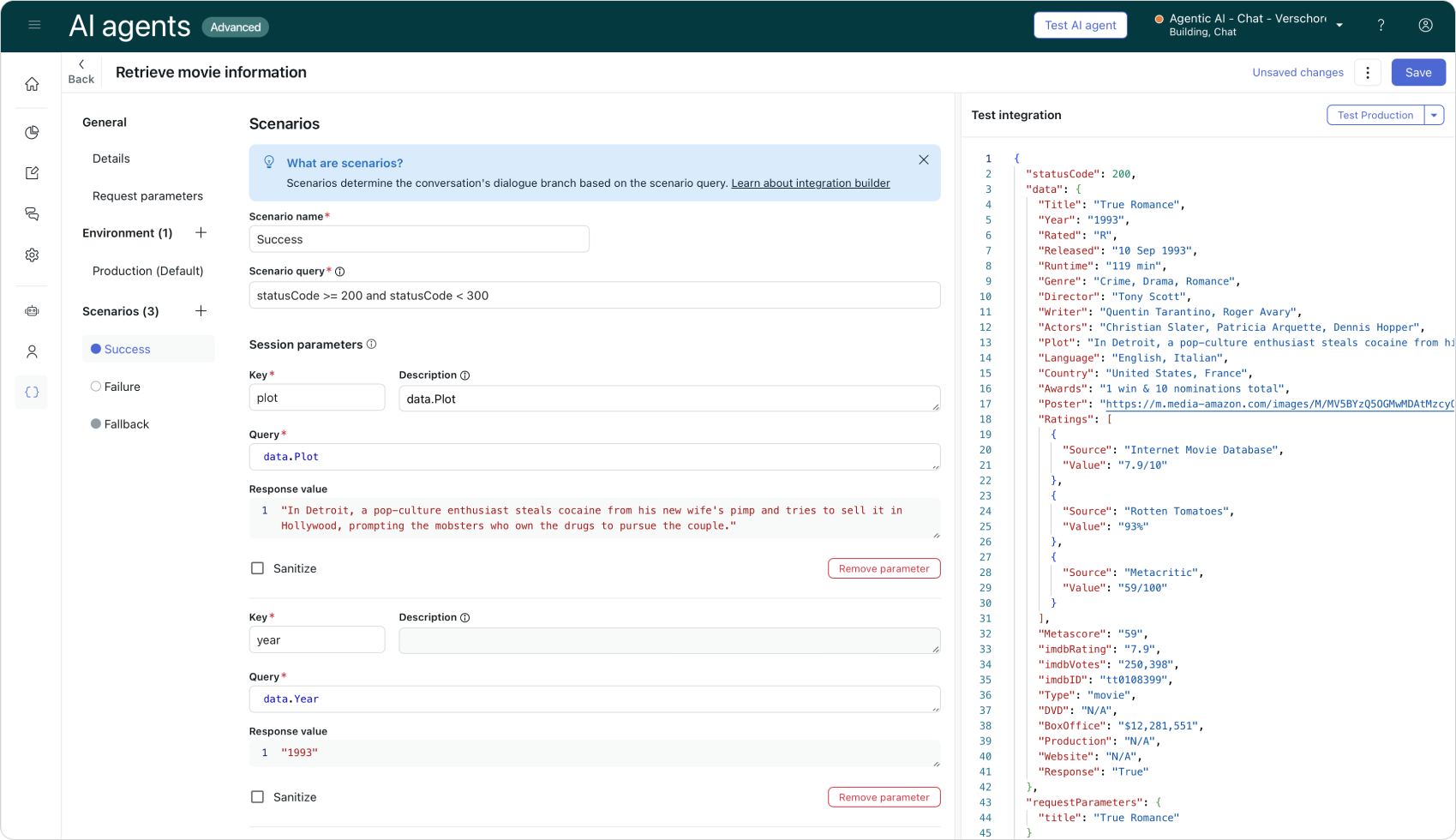Add a new environment with plus icon

201,233
